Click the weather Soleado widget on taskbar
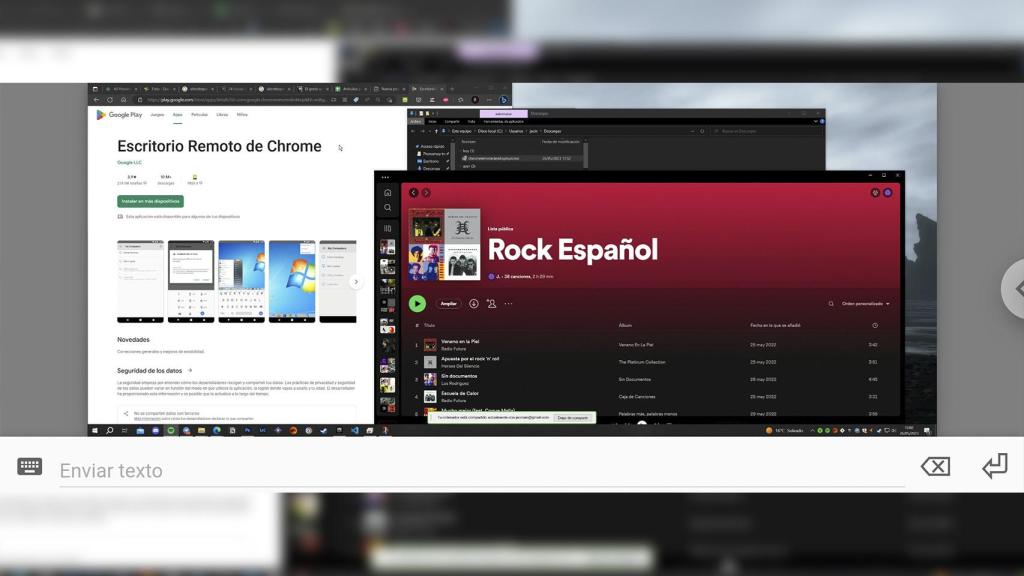 (784, 430)
